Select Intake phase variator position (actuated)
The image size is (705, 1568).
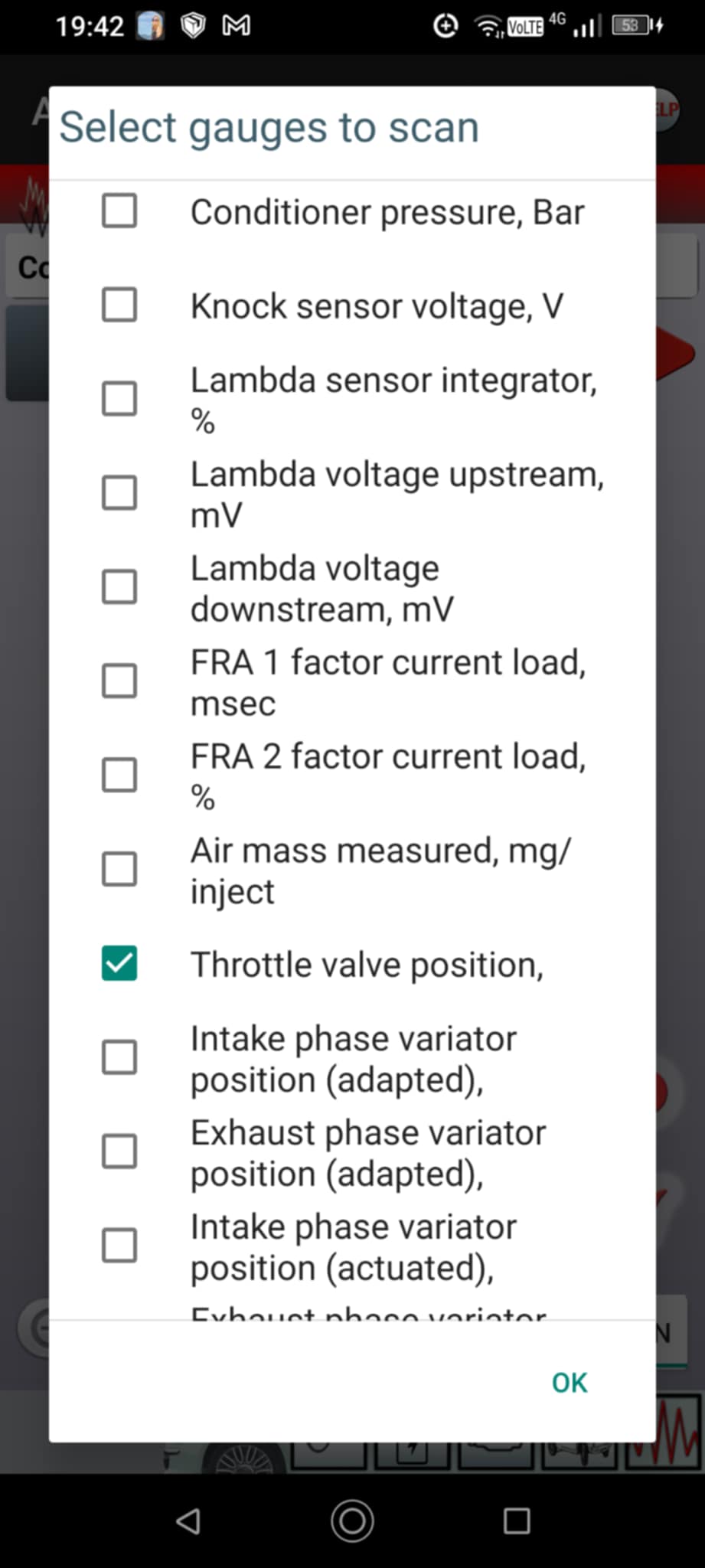(x=119, y=1246)
